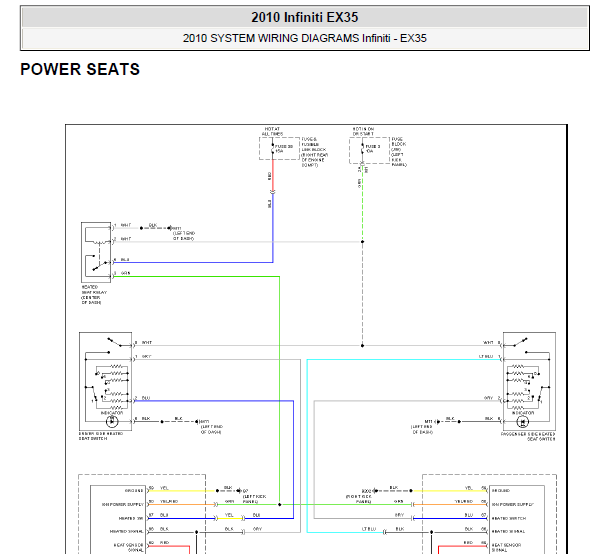Click the M11 ground label near the driver switch
Screen dimensions: 609x554
(x=204, y=422)
